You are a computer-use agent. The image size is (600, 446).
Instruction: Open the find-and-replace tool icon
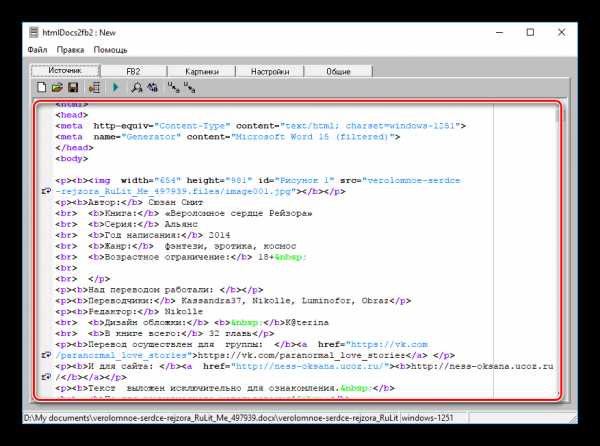point(153,88)
